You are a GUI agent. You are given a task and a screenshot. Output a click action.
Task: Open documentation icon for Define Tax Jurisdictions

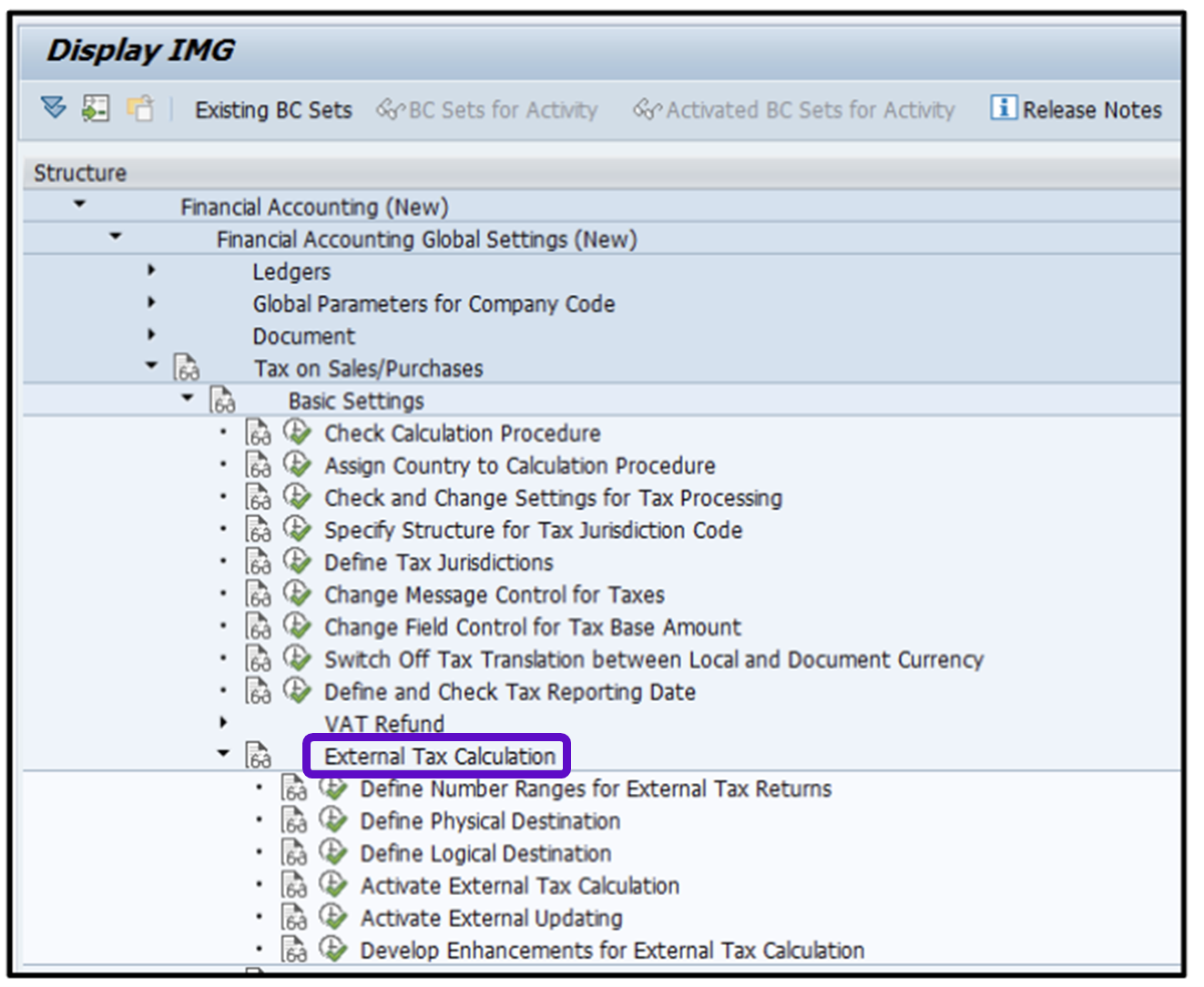pyautogui.click(x=258, y=563)
